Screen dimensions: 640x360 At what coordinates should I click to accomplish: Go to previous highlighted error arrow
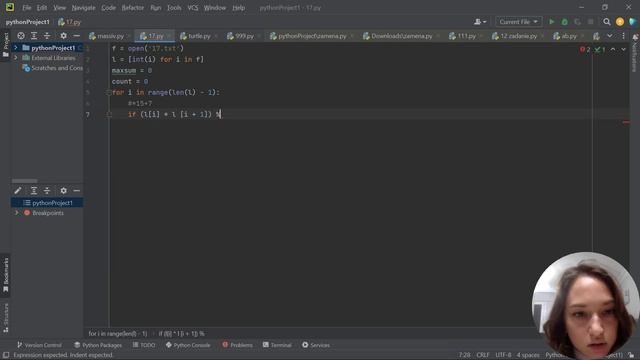613,49
